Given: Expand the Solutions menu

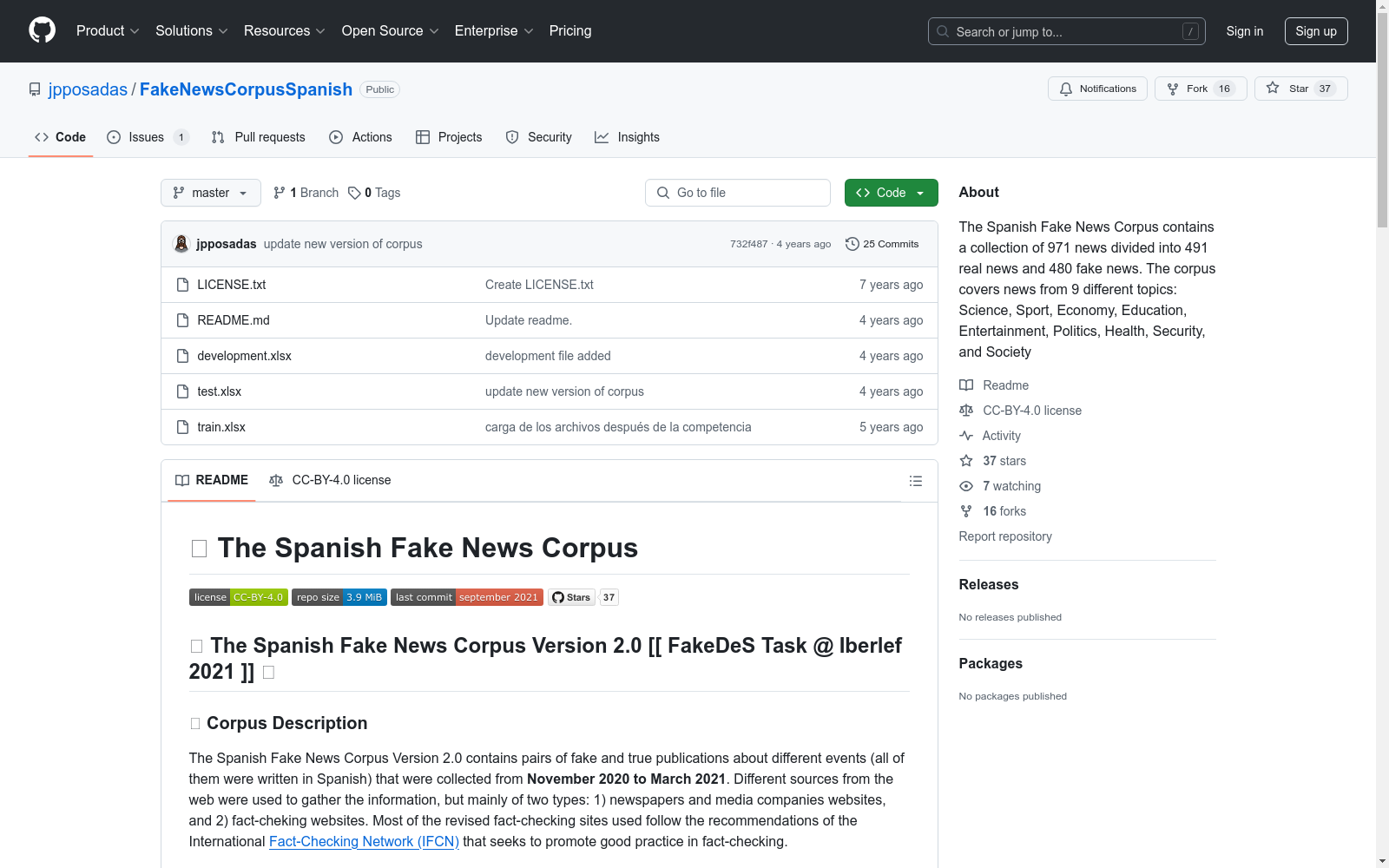Looking at the screenshot, I should coord(192,31).
